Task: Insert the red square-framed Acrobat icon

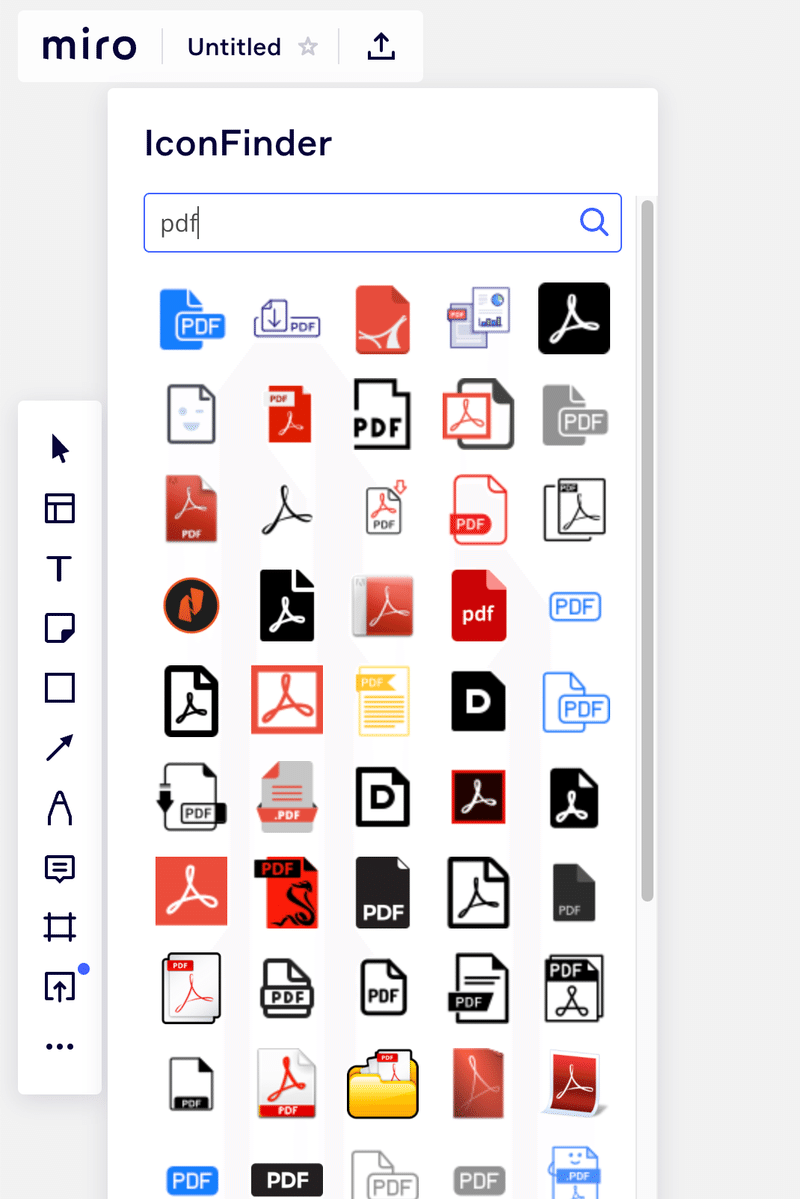Action: [x=287, y=700]
